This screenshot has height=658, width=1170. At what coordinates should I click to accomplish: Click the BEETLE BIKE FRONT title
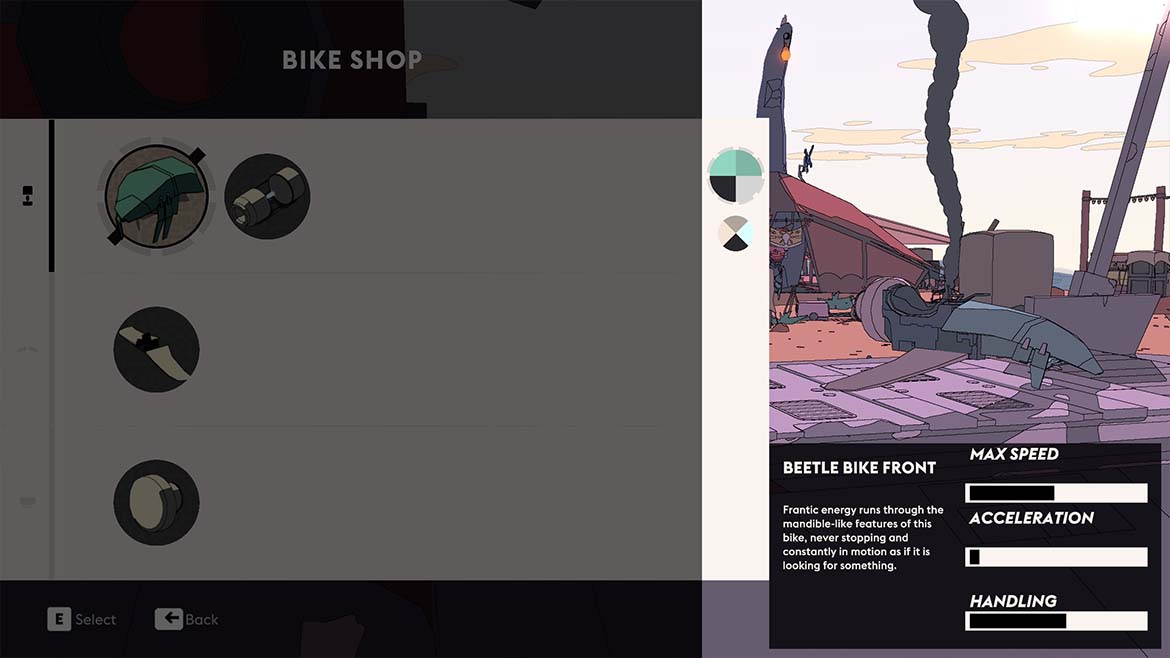coord(859,468)
